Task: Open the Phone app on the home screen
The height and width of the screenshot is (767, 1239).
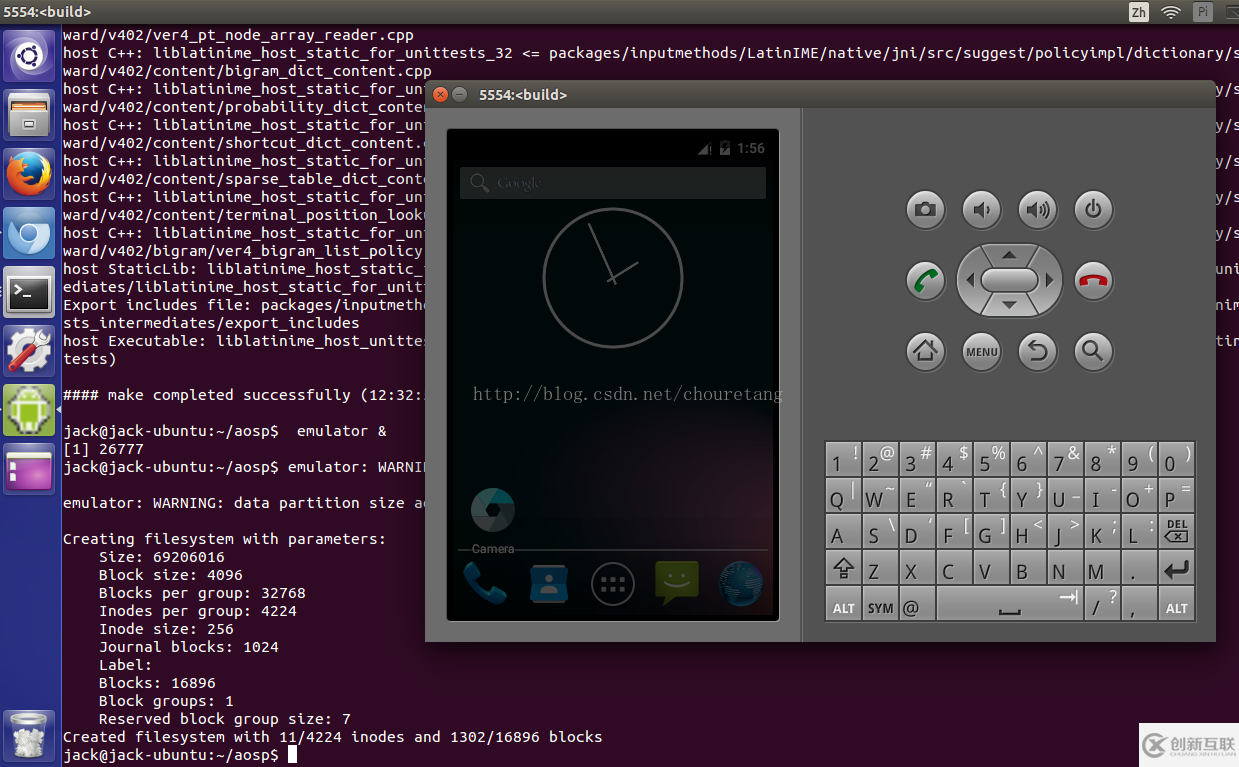Action: [x=487, y=584]
